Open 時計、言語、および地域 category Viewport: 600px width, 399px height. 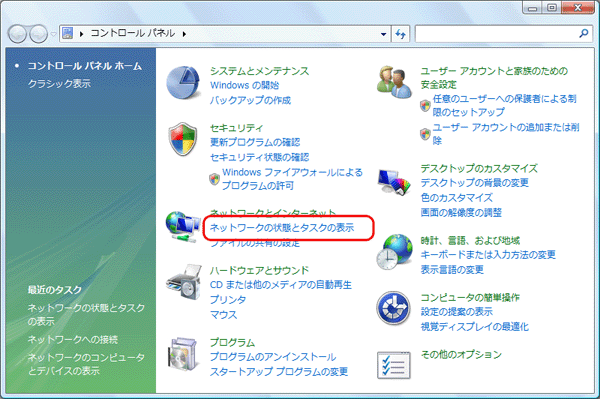[x=470, y=241]
